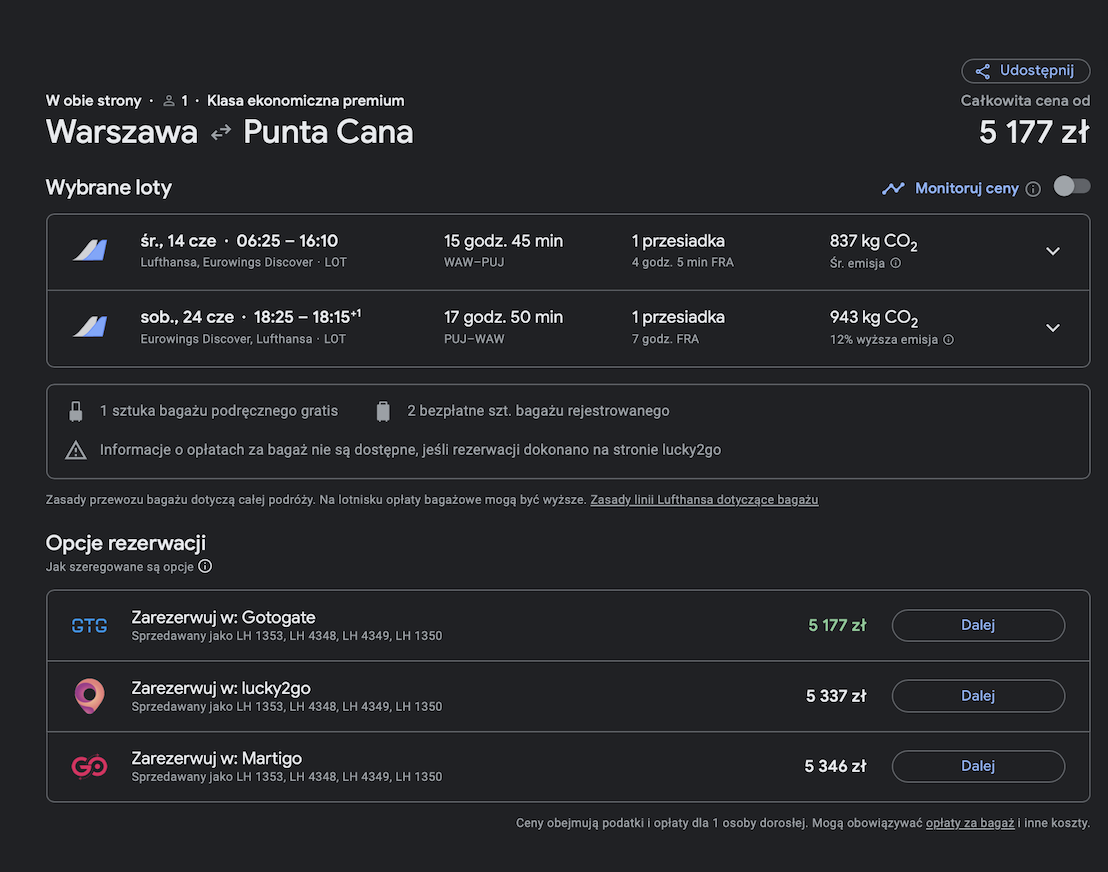Click the 7 godz. FRA layover text
Image resolution: width=1108 pixels, height=872 pixels.
tap(665, 338)
